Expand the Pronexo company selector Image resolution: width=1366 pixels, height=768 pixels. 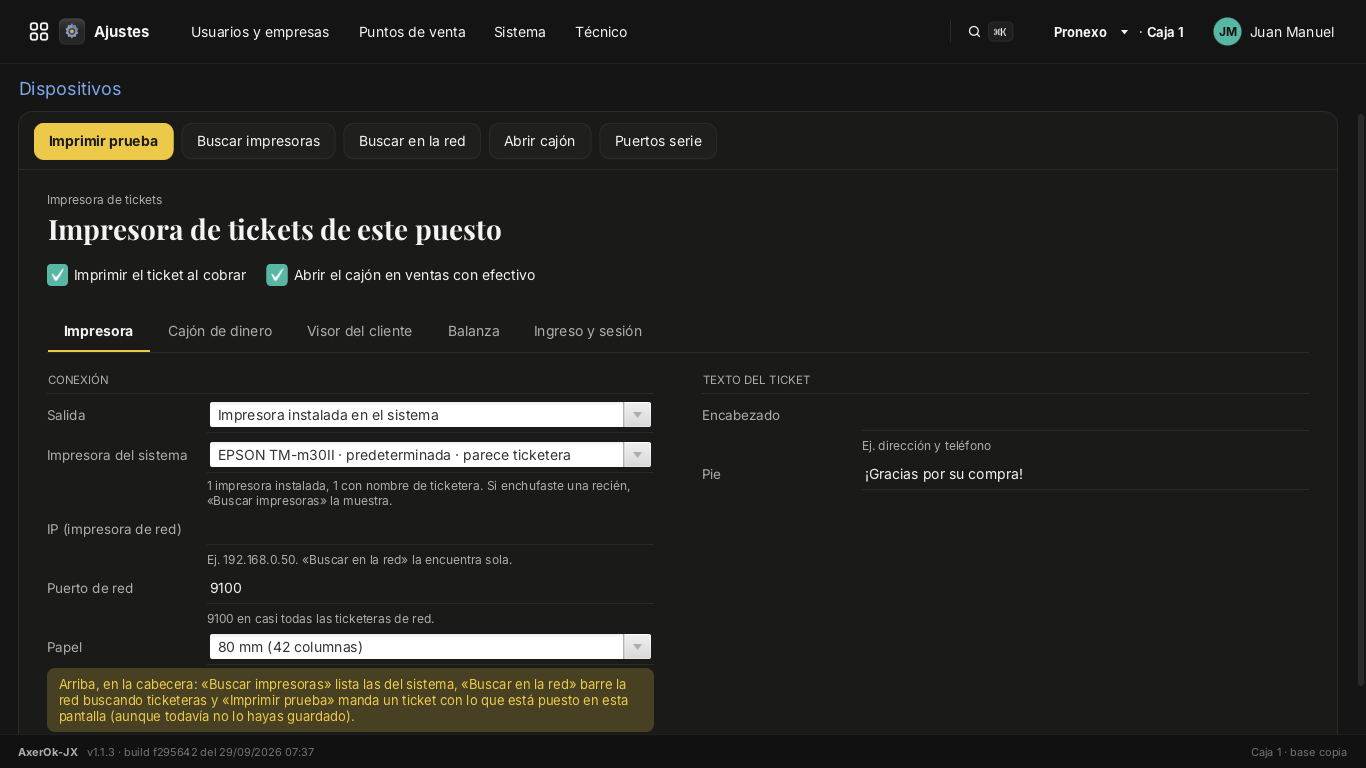click(x=1091, y=32)
